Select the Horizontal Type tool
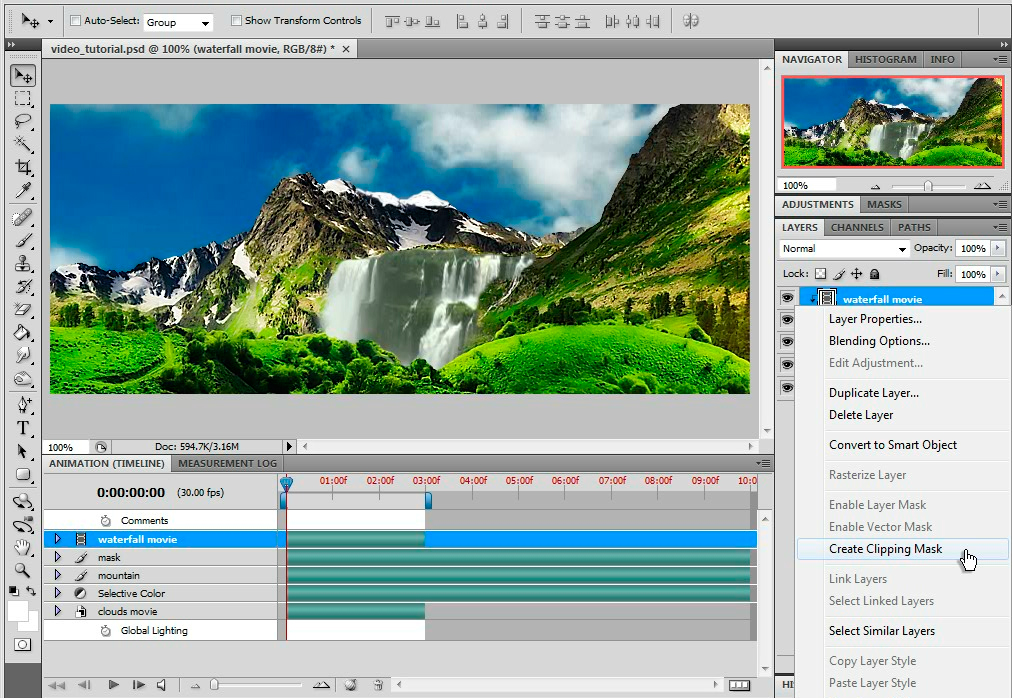Image resolution: width=1012 pixels, height=698 pixels. (x=23, y=428)
